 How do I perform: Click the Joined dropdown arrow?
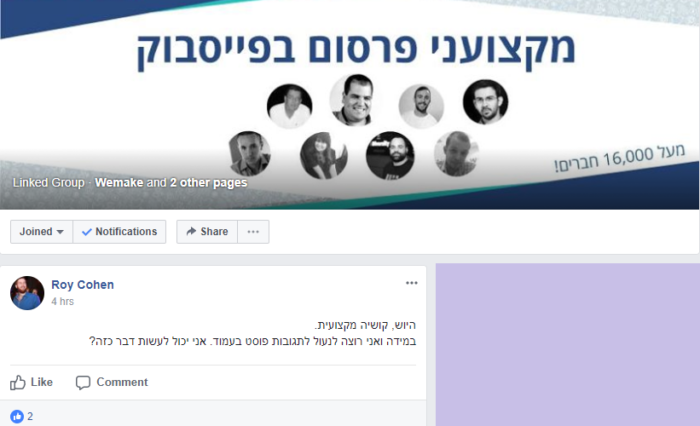point(60,232)
